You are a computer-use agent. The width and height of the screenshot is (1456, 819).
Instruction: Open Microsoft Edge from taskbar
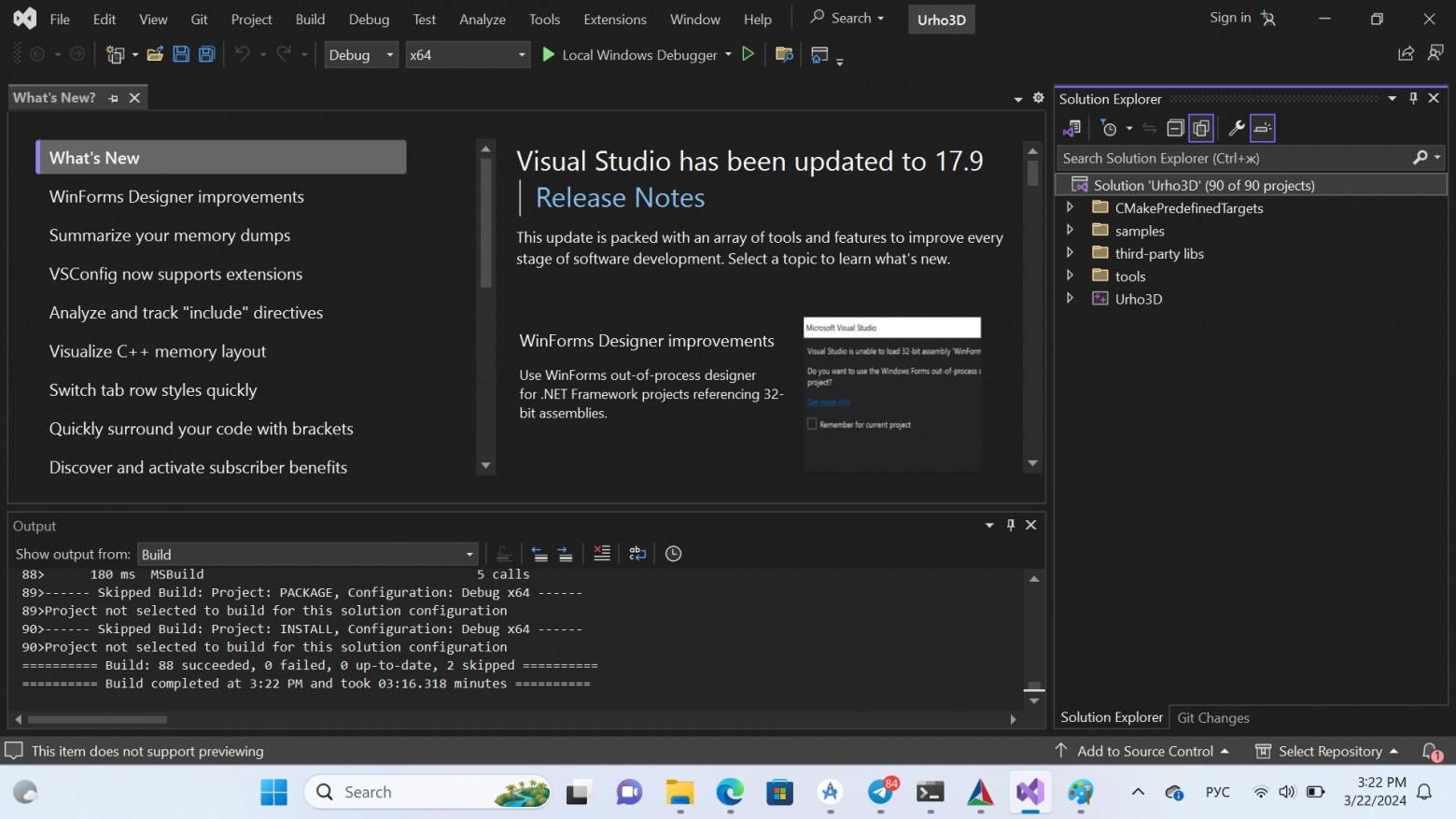(x=730, y=792)
